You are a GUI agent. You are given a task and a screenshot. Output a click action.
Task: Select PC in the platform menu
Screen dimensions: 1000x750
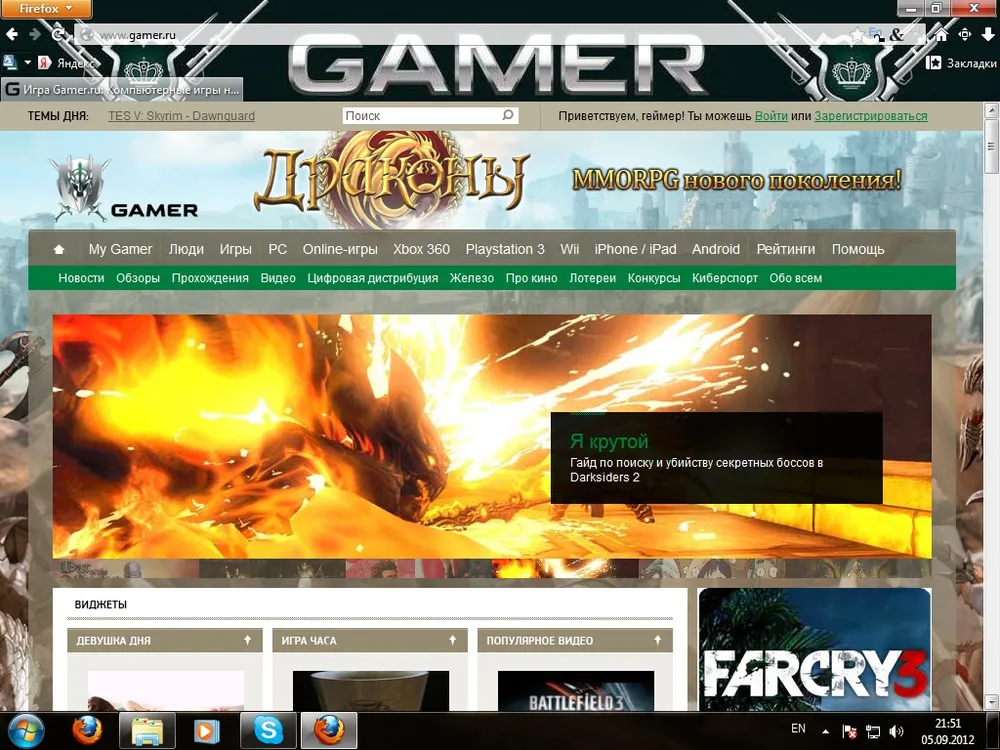click(277, 249)
